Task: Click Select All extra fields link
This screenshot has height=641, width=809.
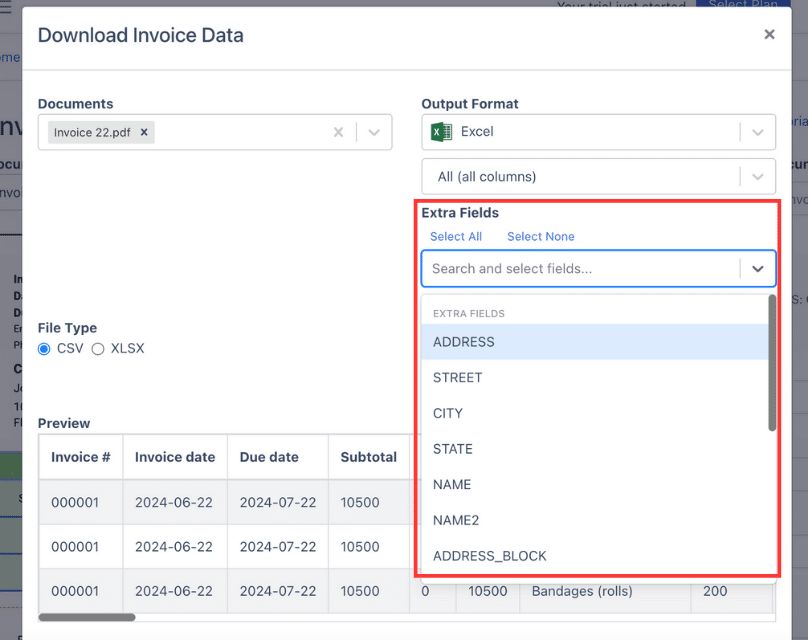Action: [x=456, y=236]
